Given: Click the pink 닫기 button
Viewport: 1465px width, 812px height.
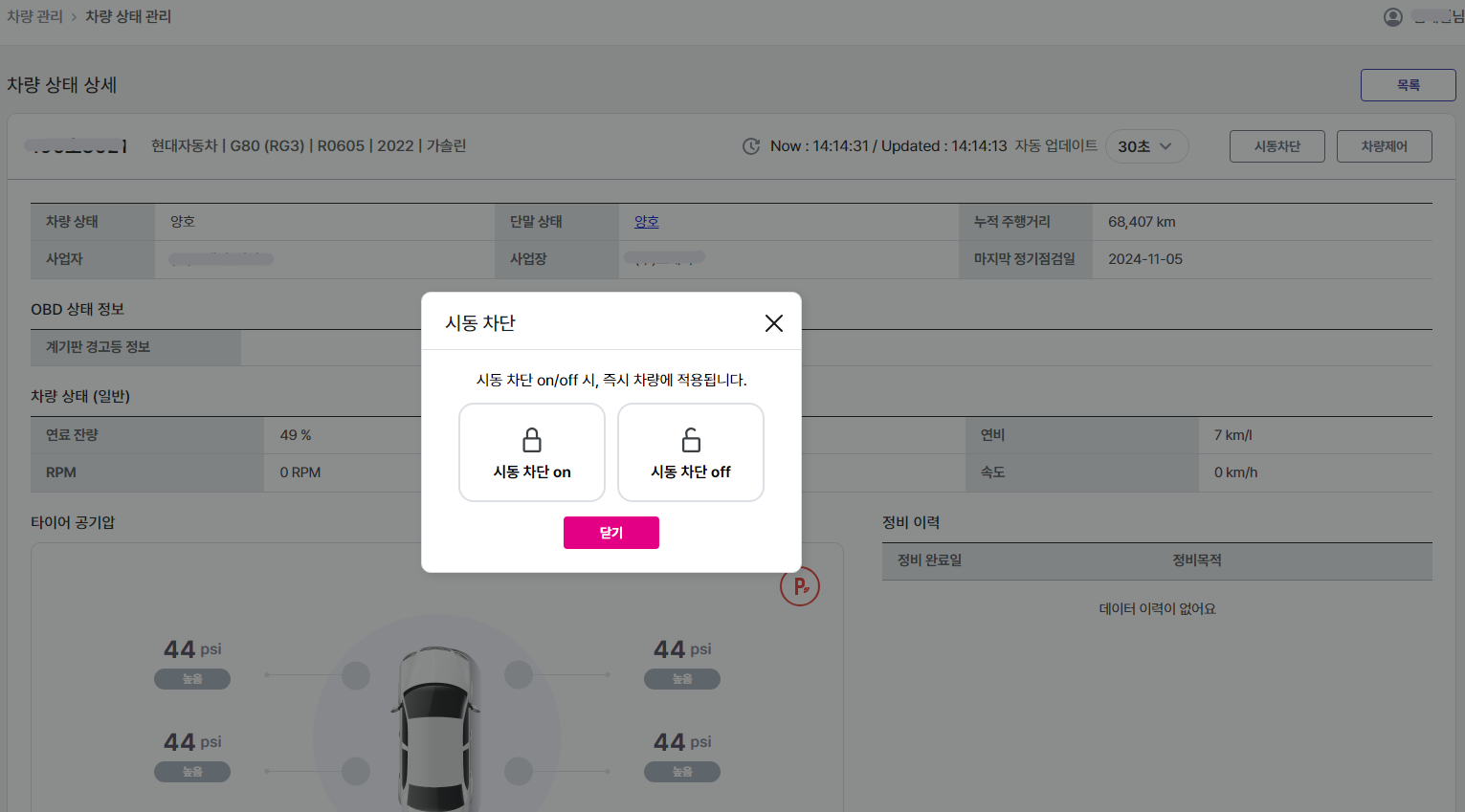Looking at the screenshot, I should (x=611, y=533).
